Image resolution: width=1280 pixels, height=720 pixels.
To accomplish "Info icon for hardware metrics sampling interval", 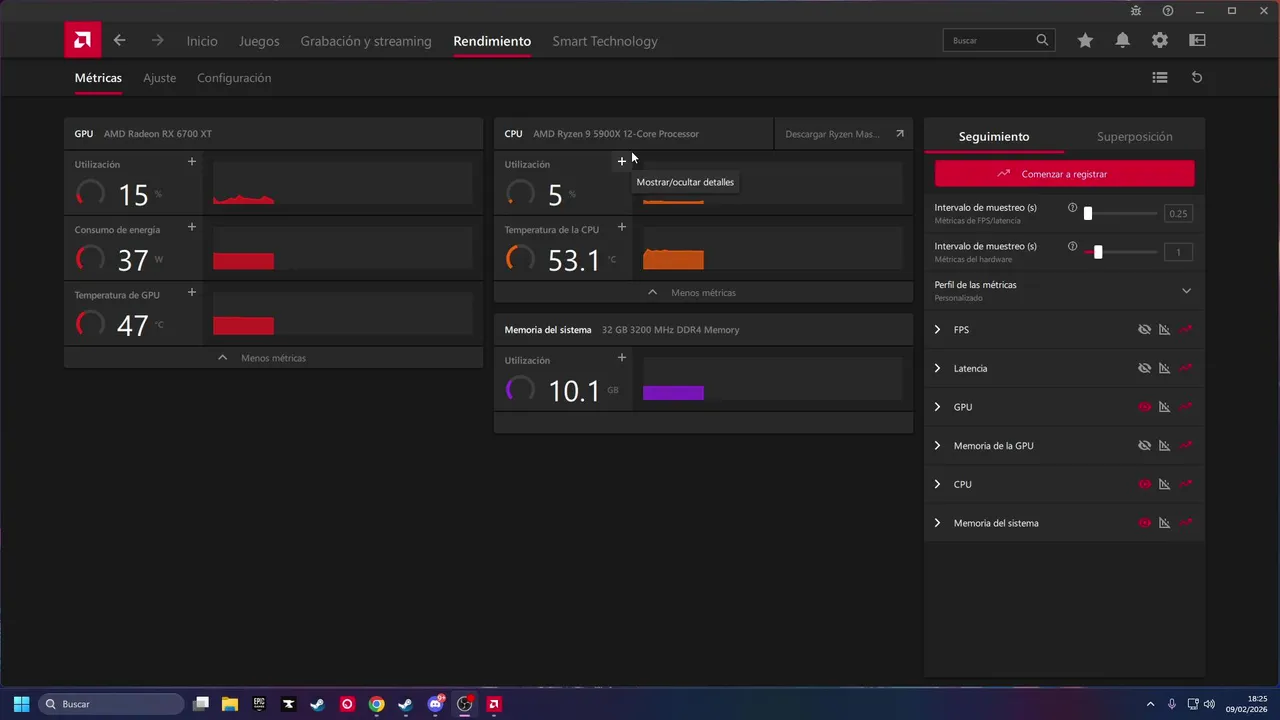I will [1073, 246].
